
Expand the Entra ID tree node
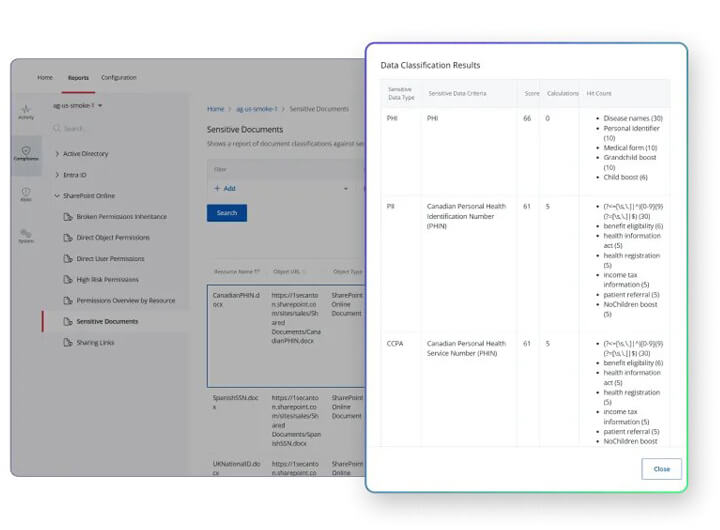tap(58, 175)
